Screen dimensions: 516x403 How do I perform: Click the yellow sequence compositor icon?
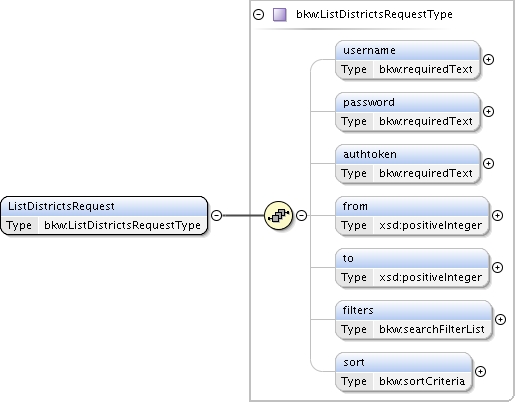(278, 215)
